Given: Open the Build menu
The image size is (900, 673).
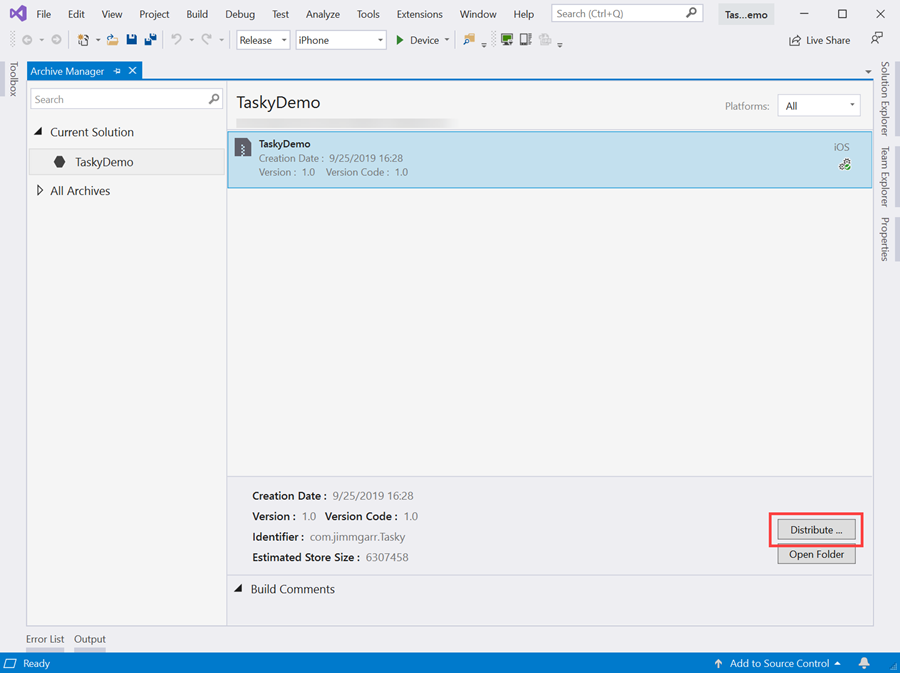Looking at the screenshot, I should coord(196,14).
